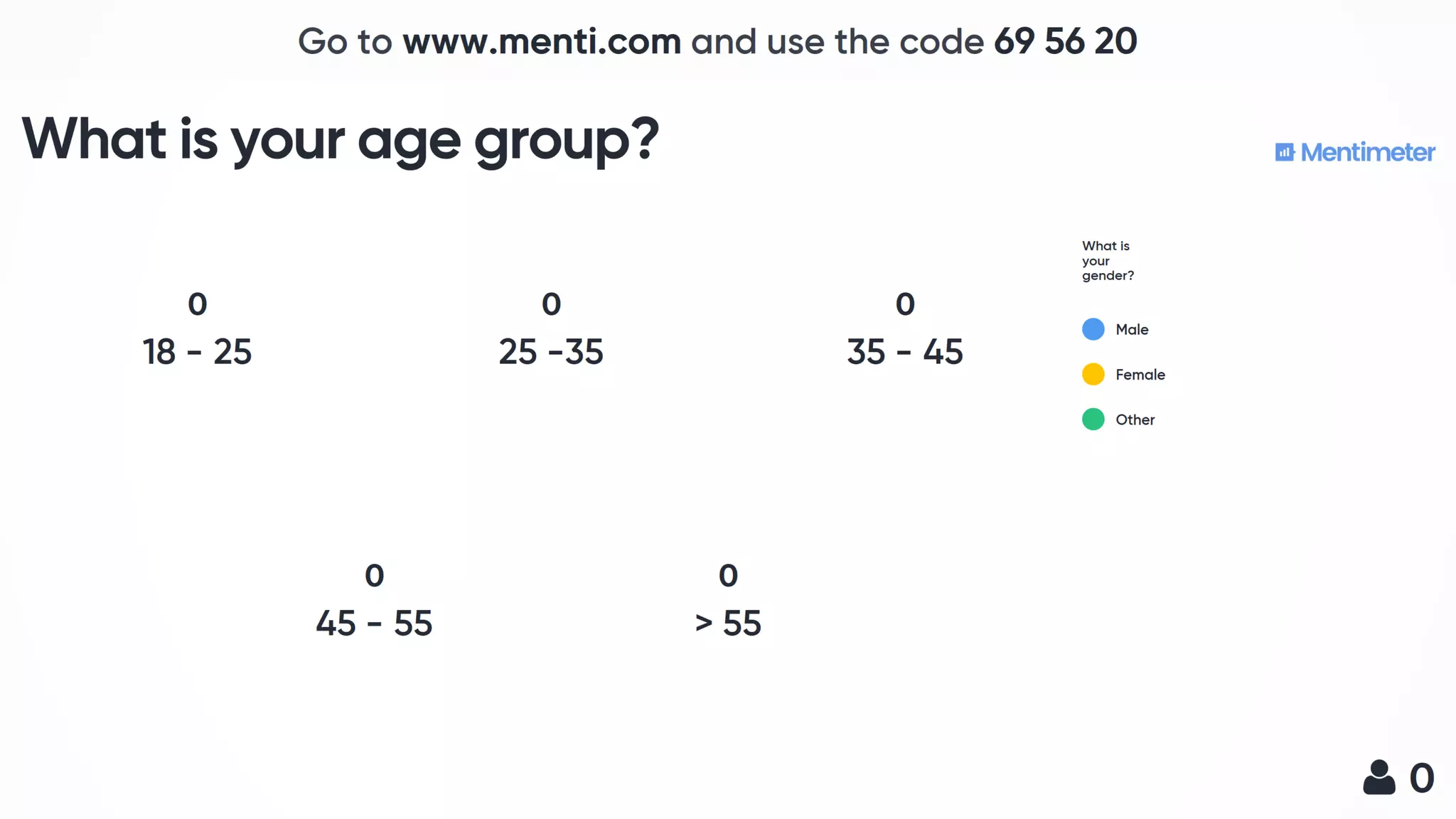Select the 35 - 45 age group label
The height and width of the screenshot is (819, 1456).
click(x=904, y=352)
